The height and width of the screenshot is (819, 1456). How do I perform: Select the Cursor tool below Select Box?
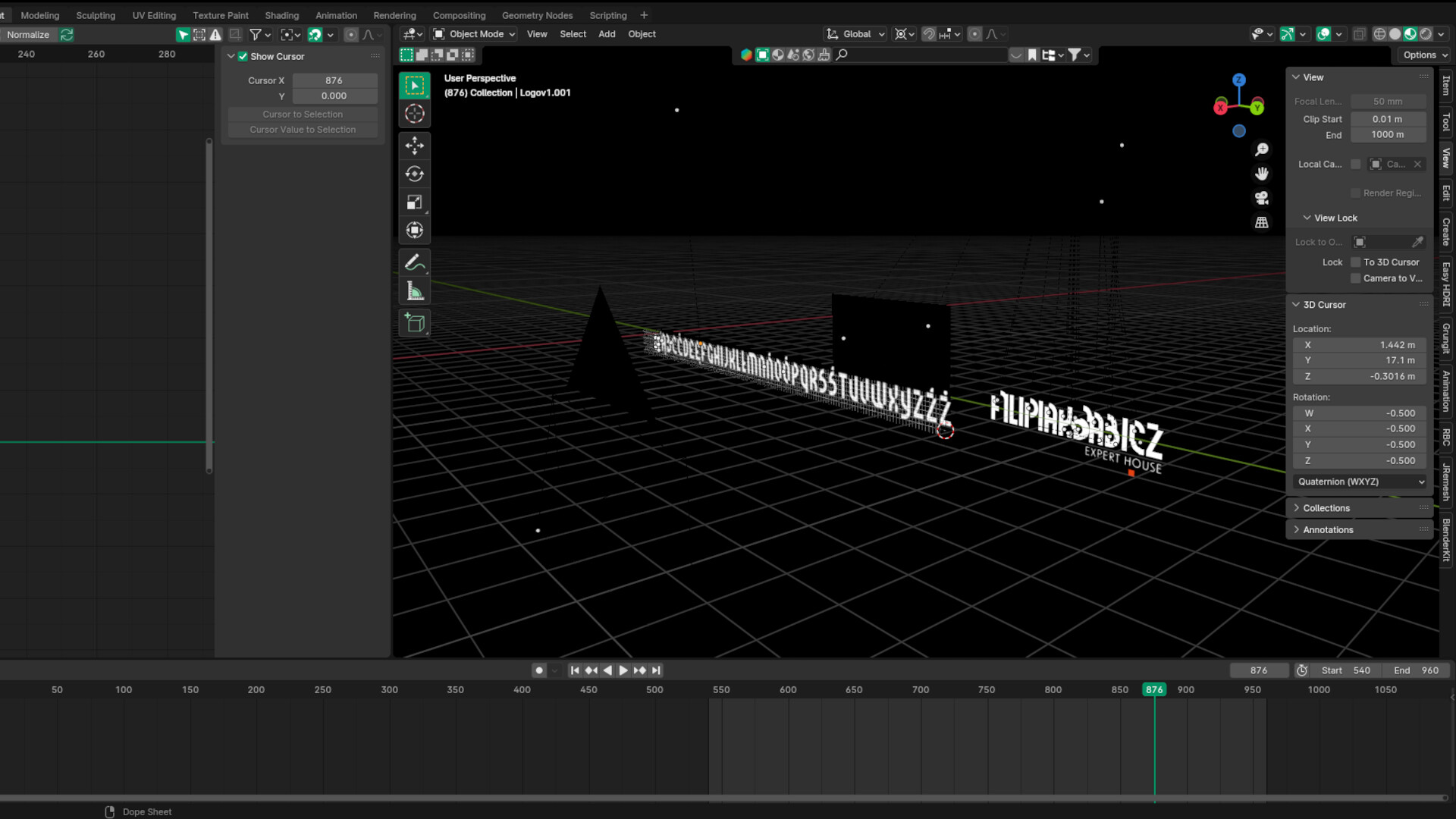click(x=415, y=112)
